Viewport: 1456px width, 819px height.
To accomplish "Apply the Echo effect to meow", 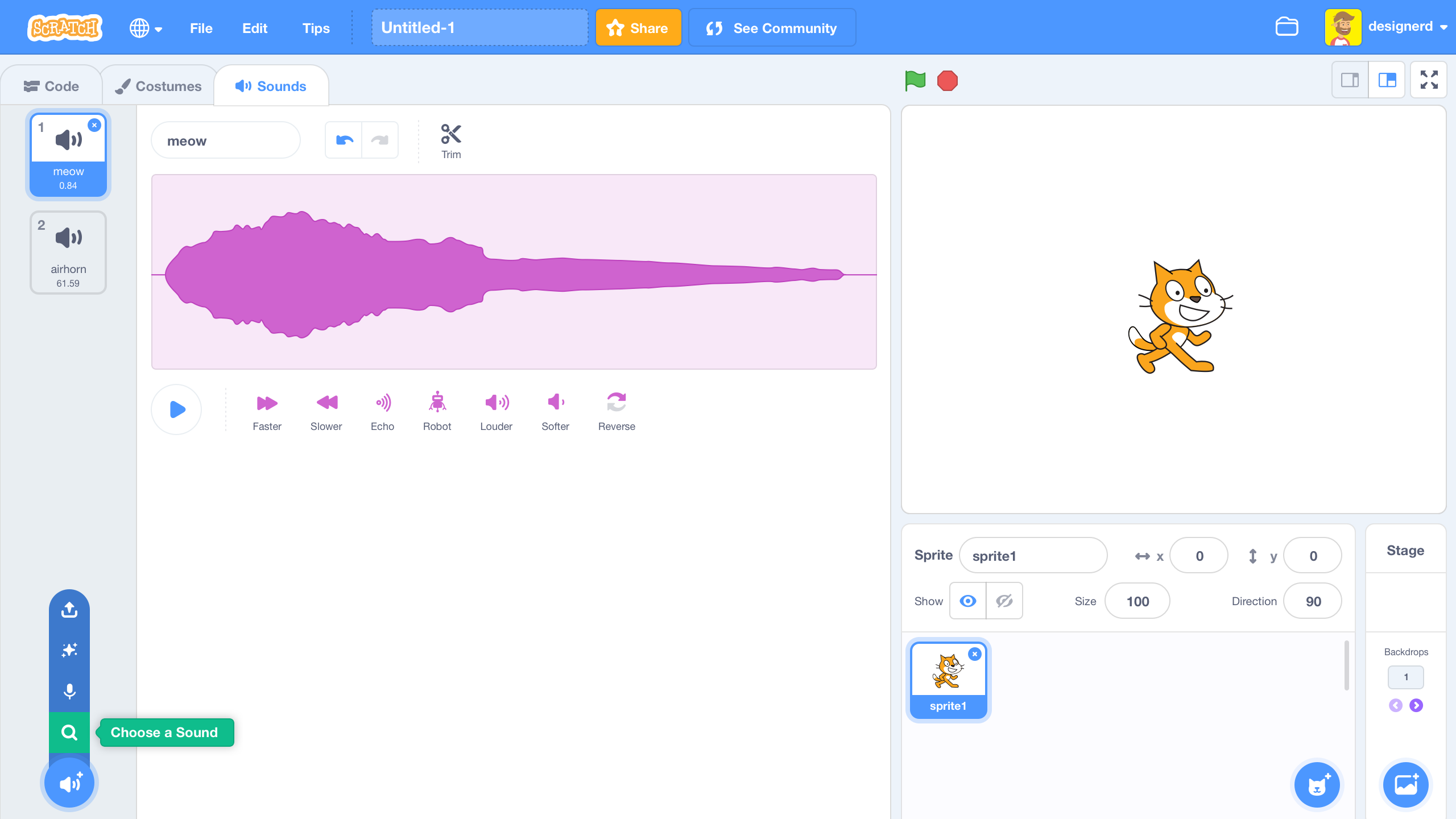I will click(x=382, y=409).
